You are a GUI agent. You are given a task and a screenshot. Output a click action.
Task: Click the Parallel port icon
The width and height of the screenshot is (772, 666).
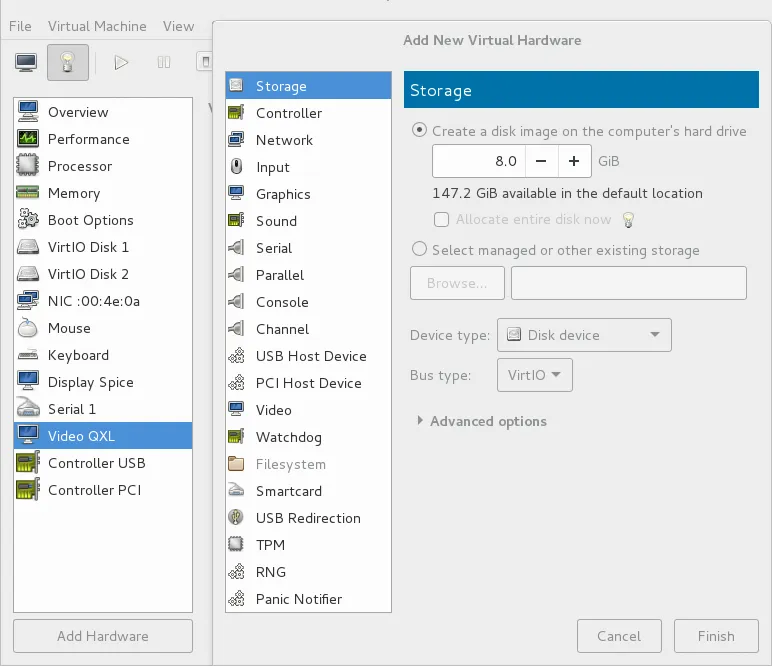236,275
